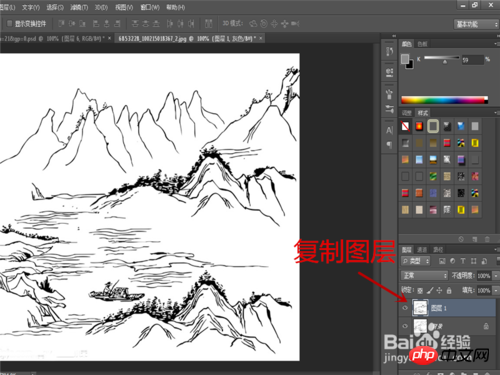
Task: Open the Styles panel flyout menu
Action: pos(496,113)
